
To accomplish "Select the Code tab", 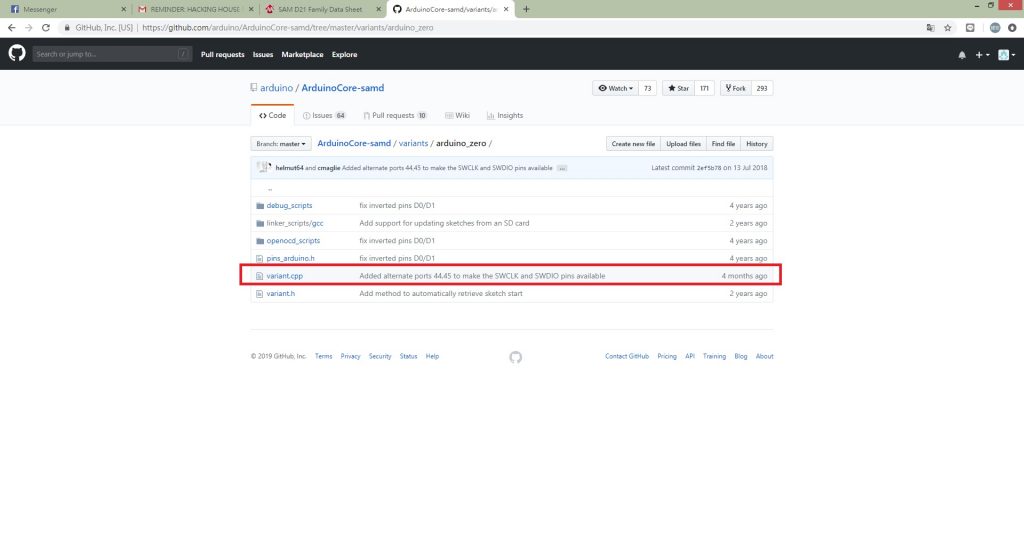I will tap(272, 116).
